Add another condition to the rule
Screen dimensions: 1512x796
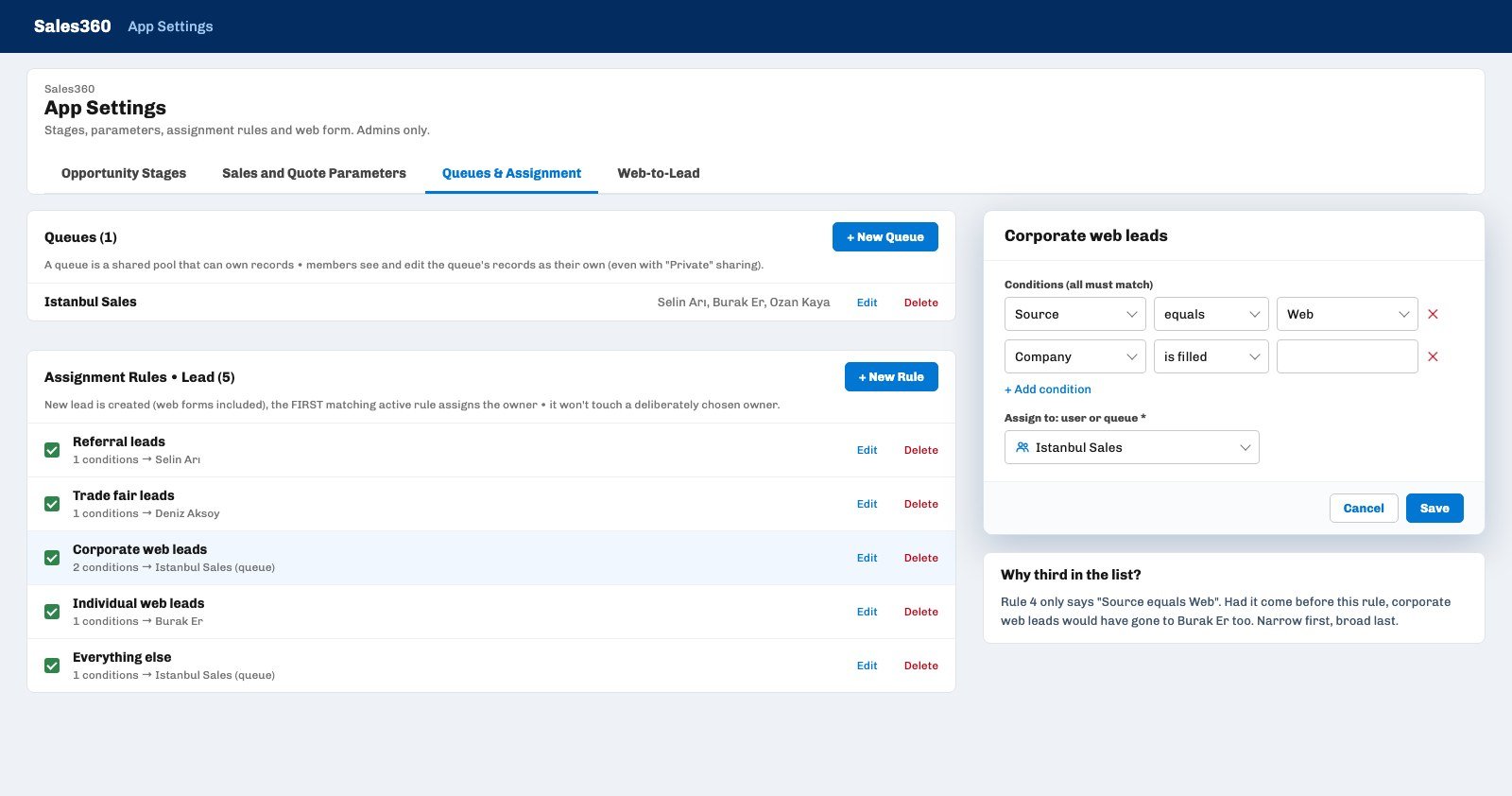pyautogui.click(x=1047, y=389)
